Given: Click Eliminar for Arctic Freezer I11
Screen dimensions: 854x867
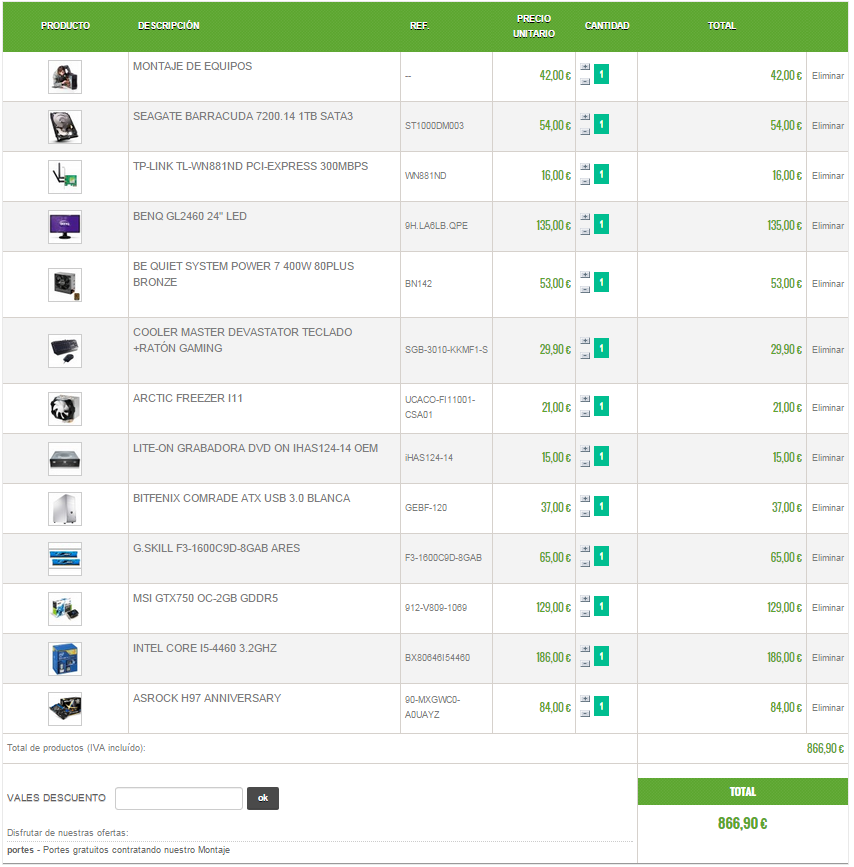Looking at the screenshot, I should click(827, 408).
